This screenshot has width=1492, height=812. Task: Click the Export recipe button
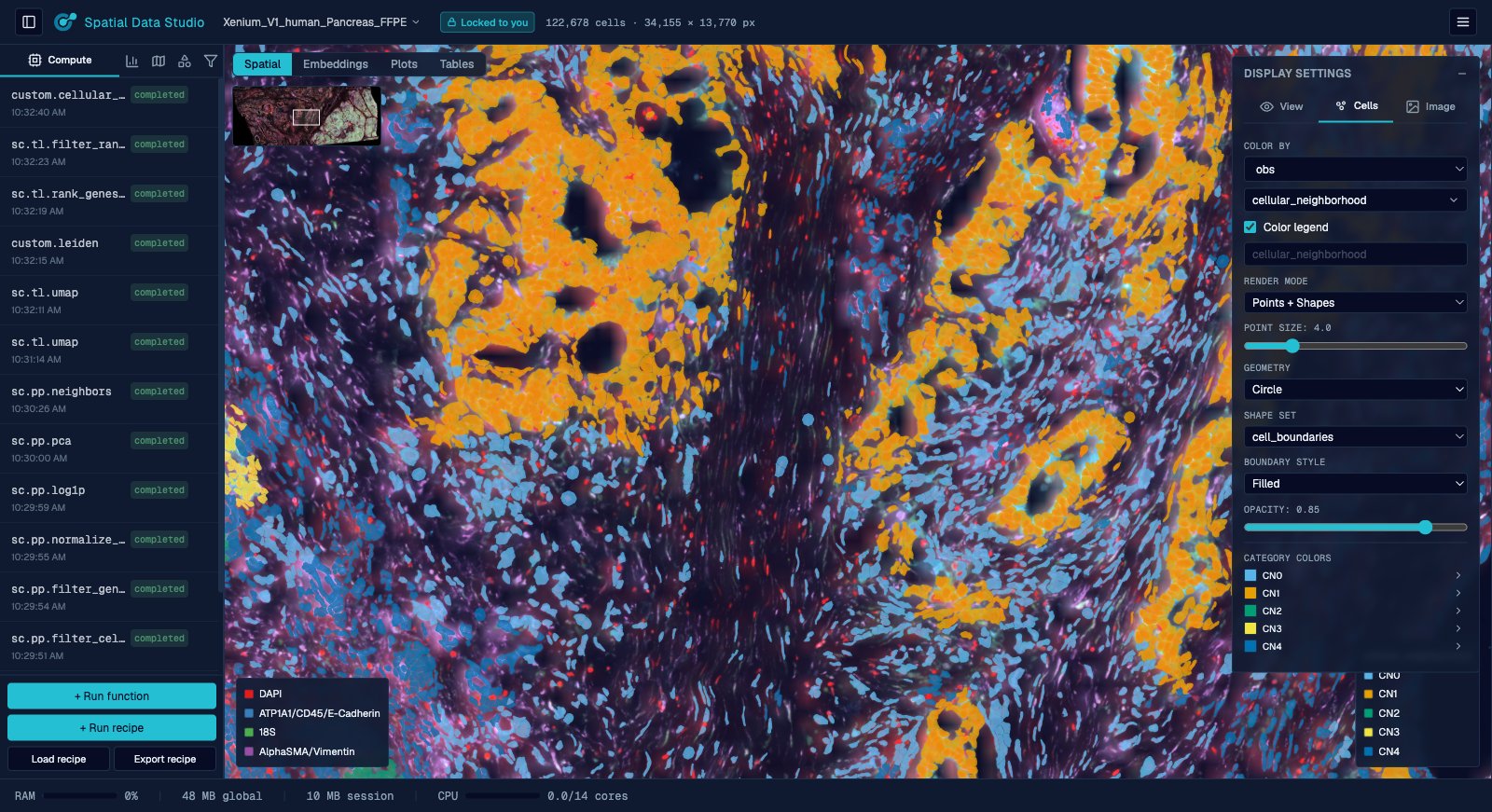pyautogui.click(x=165, y=759)
